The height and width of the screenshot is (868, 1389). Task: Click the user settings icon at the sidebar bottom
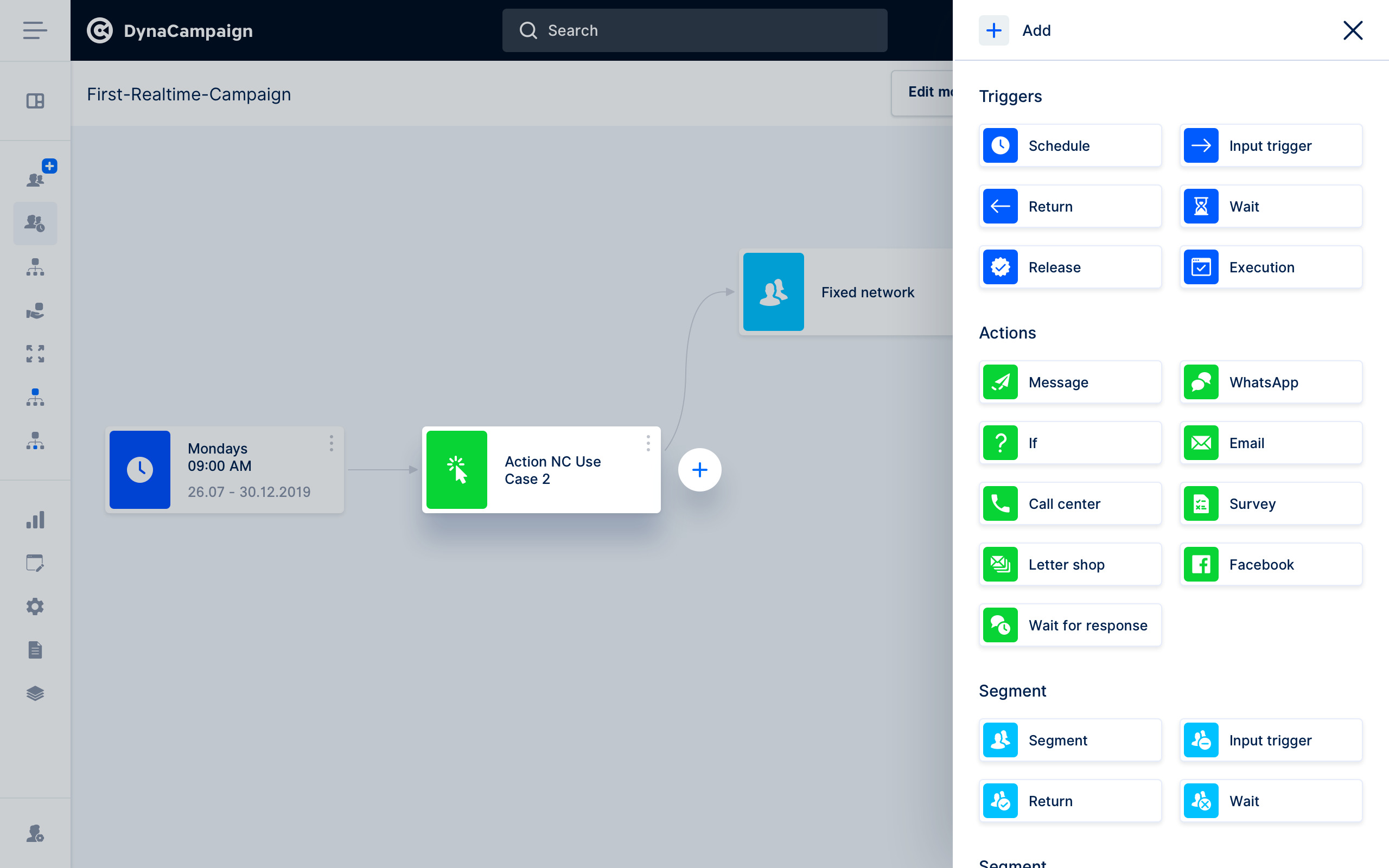click(x=35, y=833)
